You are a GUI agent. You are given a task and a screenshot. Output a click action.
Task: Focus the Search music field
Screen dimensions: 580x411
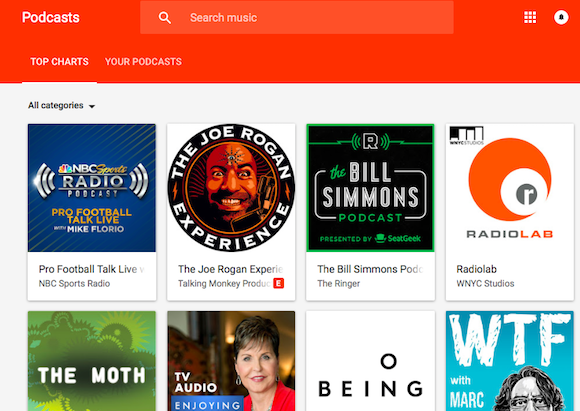(297, 18)
